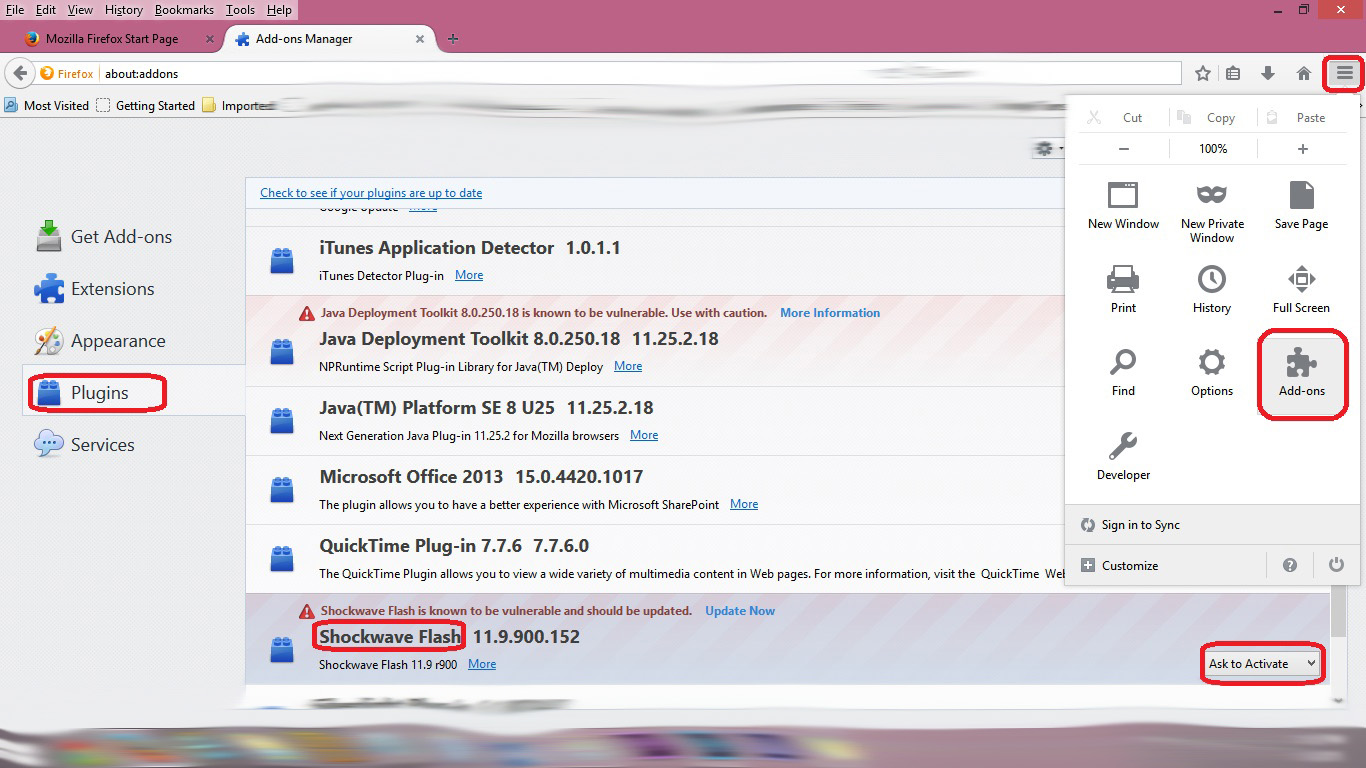Open the Help menu
This screenshot has height=768, width=1366.
pyautogui.click(x=279, y=10)
